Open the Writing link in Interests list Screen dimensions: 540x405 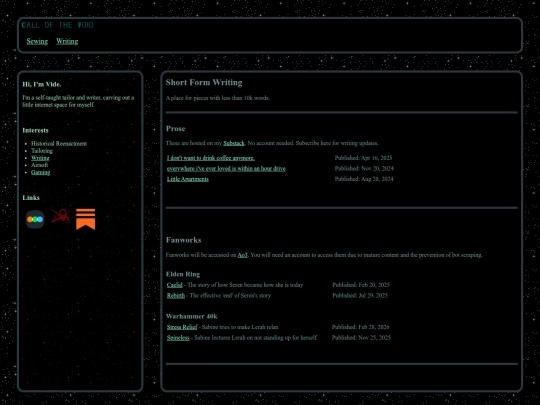40,158
